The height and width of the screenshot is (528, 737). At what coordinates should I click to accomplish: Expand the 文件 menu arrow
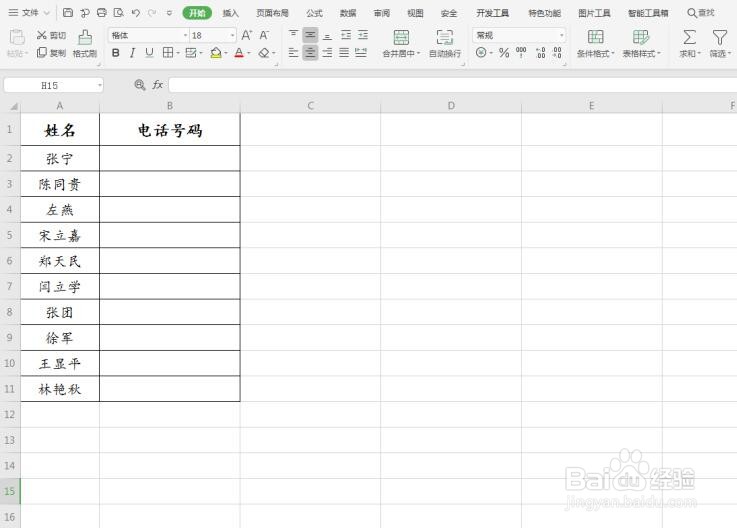coord(47,13)
